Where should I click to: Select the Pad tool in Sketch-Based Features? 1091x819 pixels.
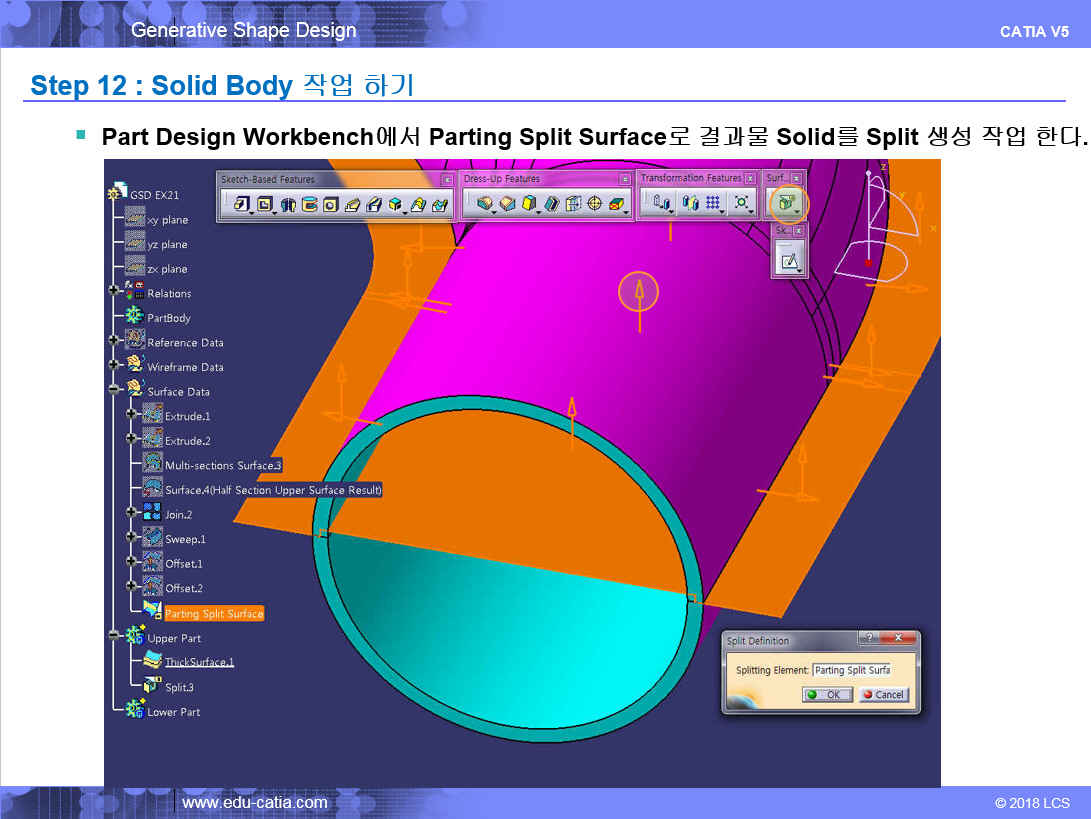242,205
